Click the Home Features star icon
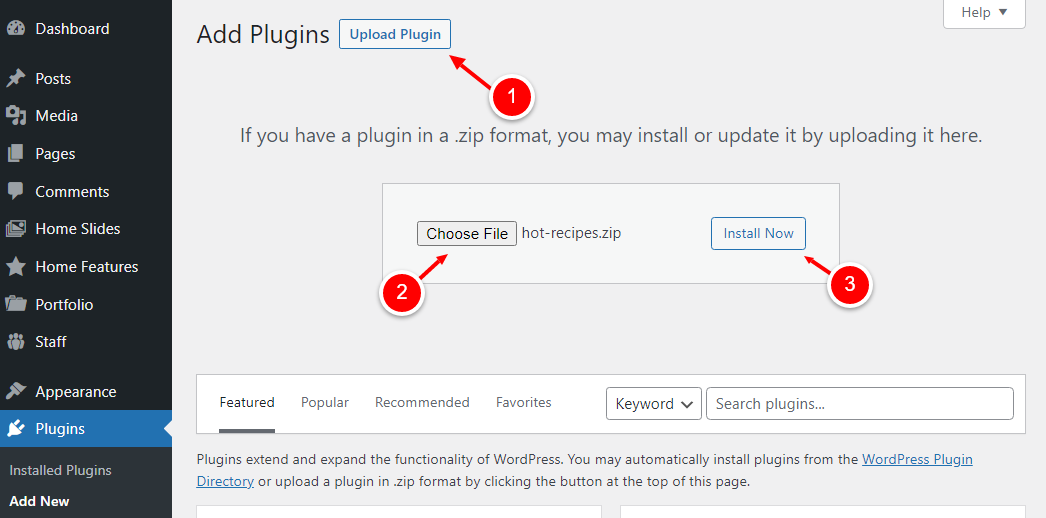The width and height of the screenshot is (1046, 518). point(16,267)
